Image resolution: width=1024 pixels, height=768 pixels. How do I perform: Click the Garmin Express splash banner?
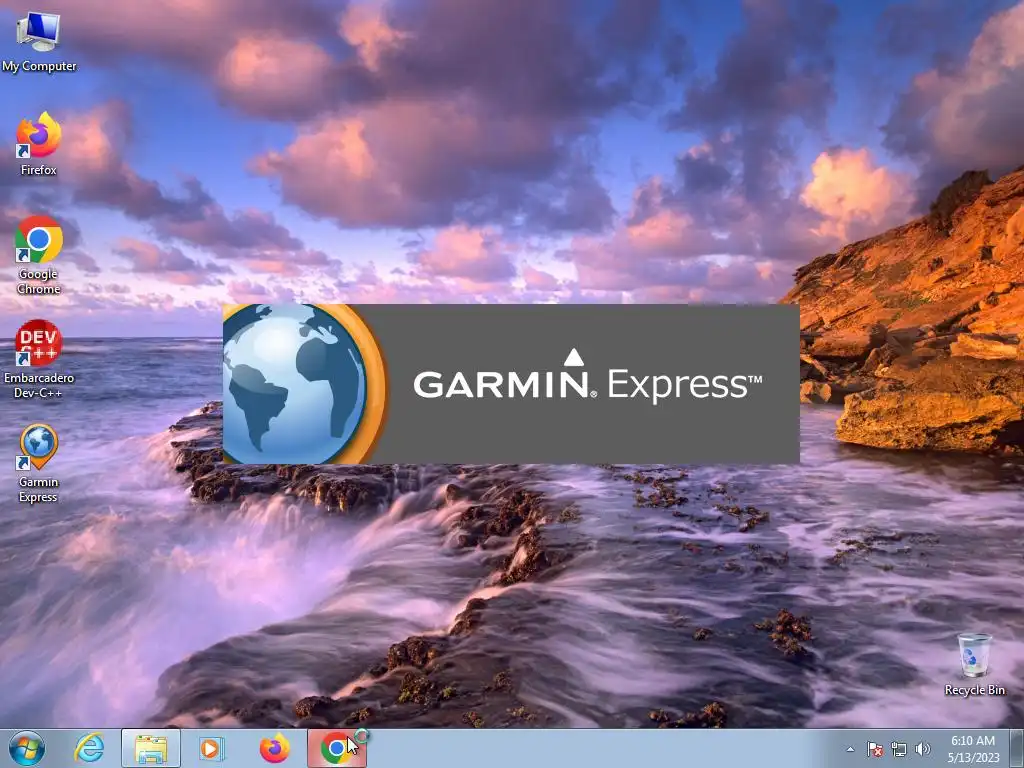click(x=511, y=384)
